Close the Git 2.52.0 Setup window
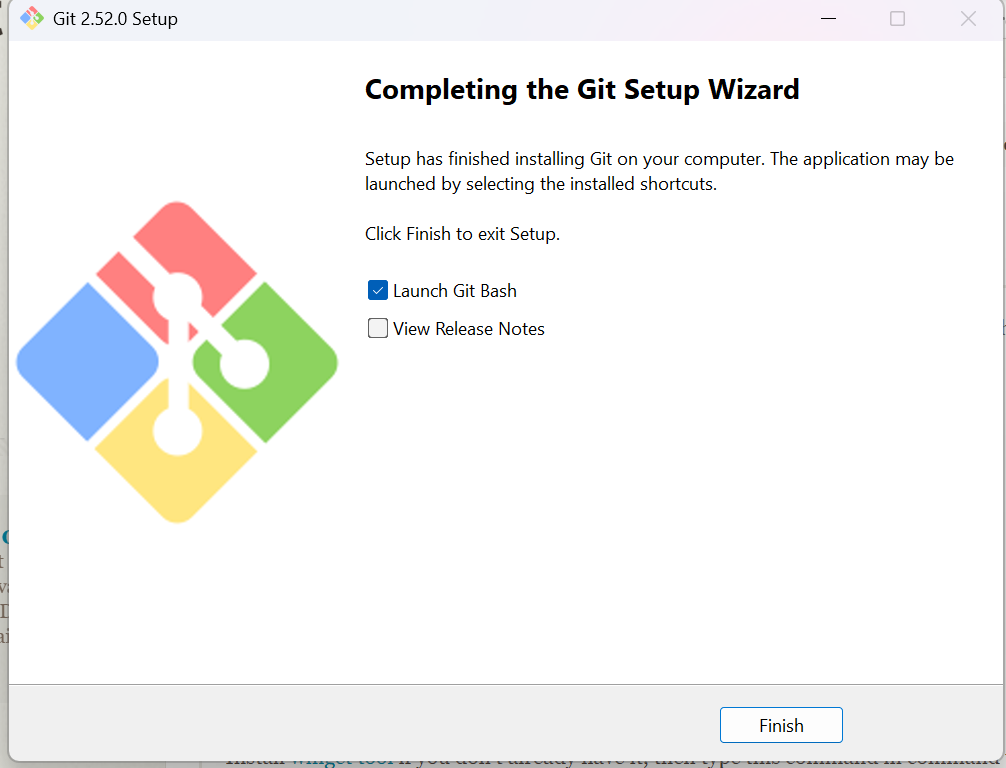Viewport: 1006px width, 768px height. pyautogui.click(x=968, y=19)
